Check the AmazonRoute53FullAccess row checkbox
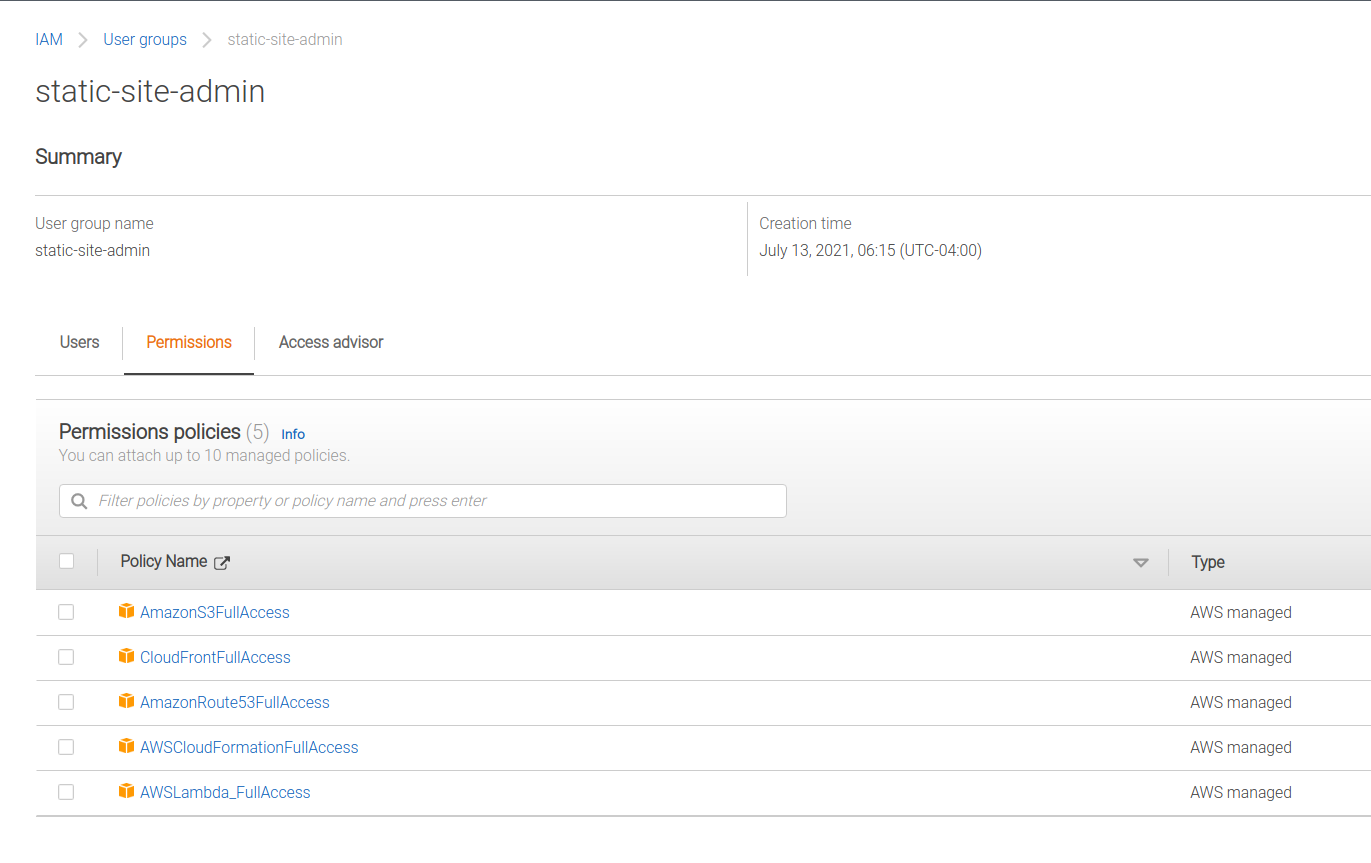The width and height of the screenshot is (1371, 863). coord(66,702)
